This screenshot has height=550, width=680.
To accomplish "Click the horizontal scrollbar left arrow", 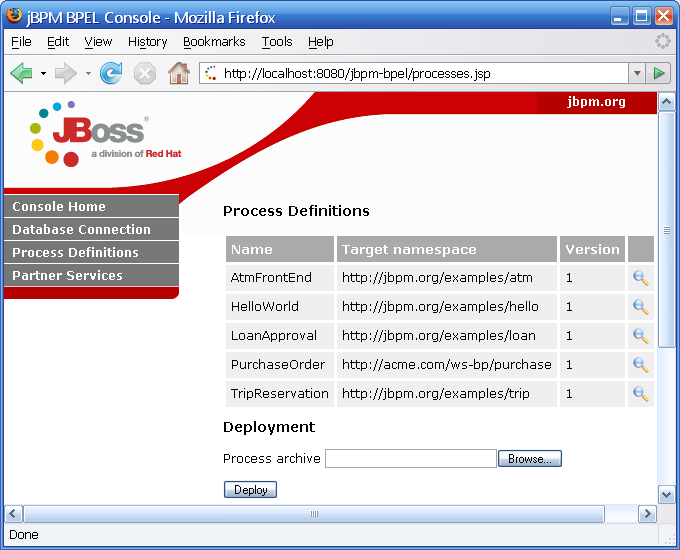I will 13,514.
